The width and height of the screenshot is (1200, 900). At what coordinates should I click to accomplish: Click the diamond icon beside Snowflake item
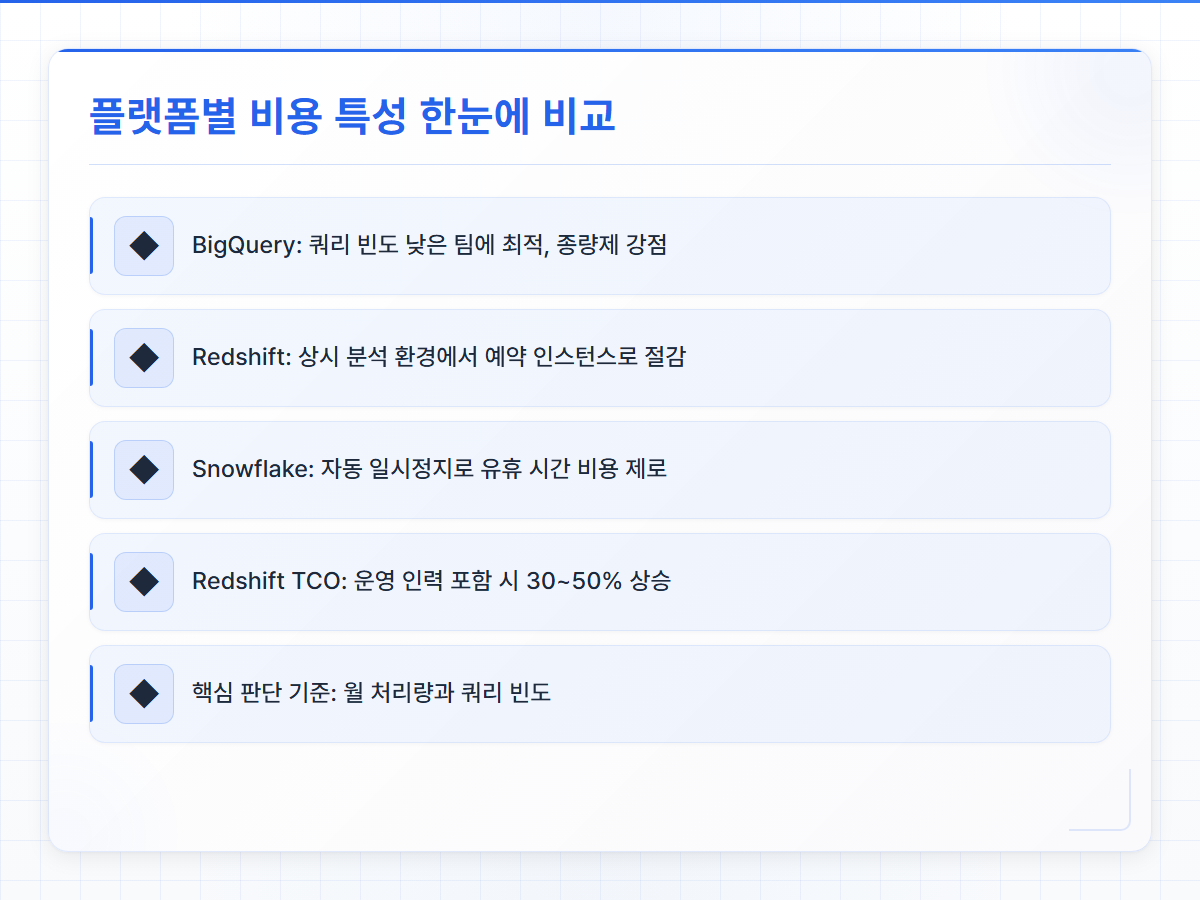coord(144,470)
